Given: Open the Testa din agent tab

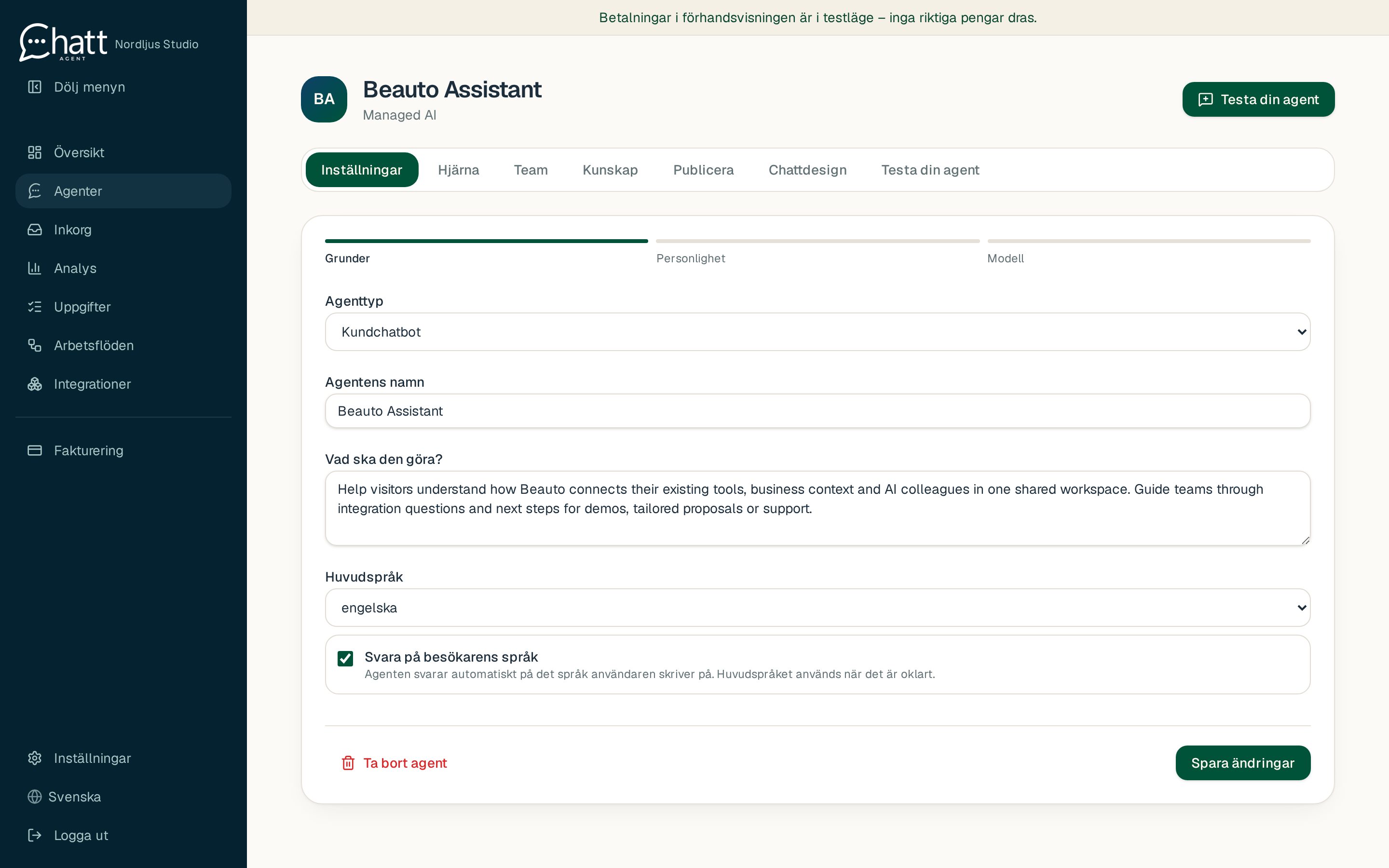Looking at the screenshot, I should pyautogui.click(x=930, y=170).
